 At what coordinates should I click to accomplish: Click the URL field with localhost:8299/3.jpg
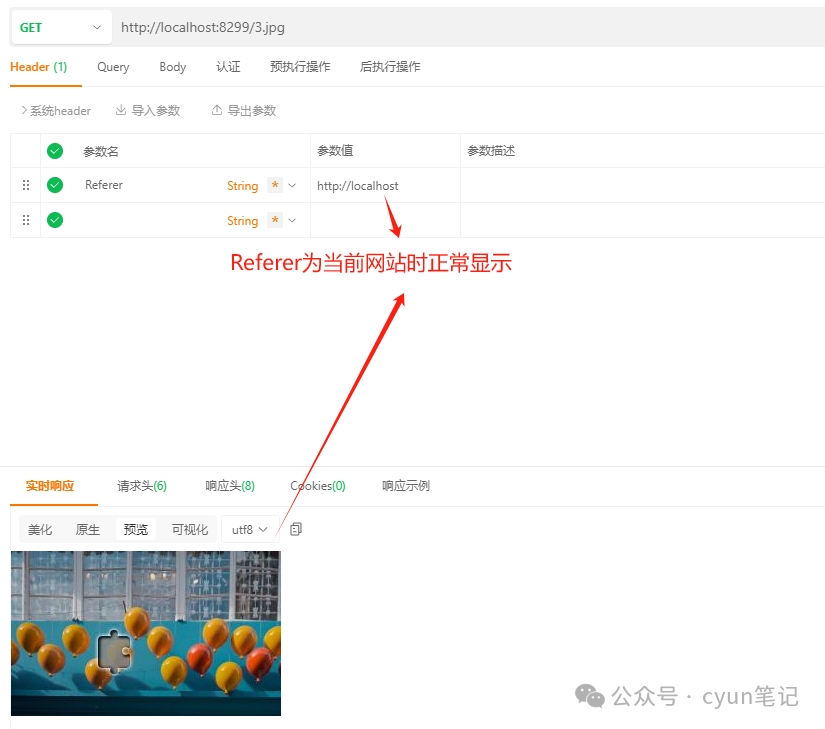(400, 27)
